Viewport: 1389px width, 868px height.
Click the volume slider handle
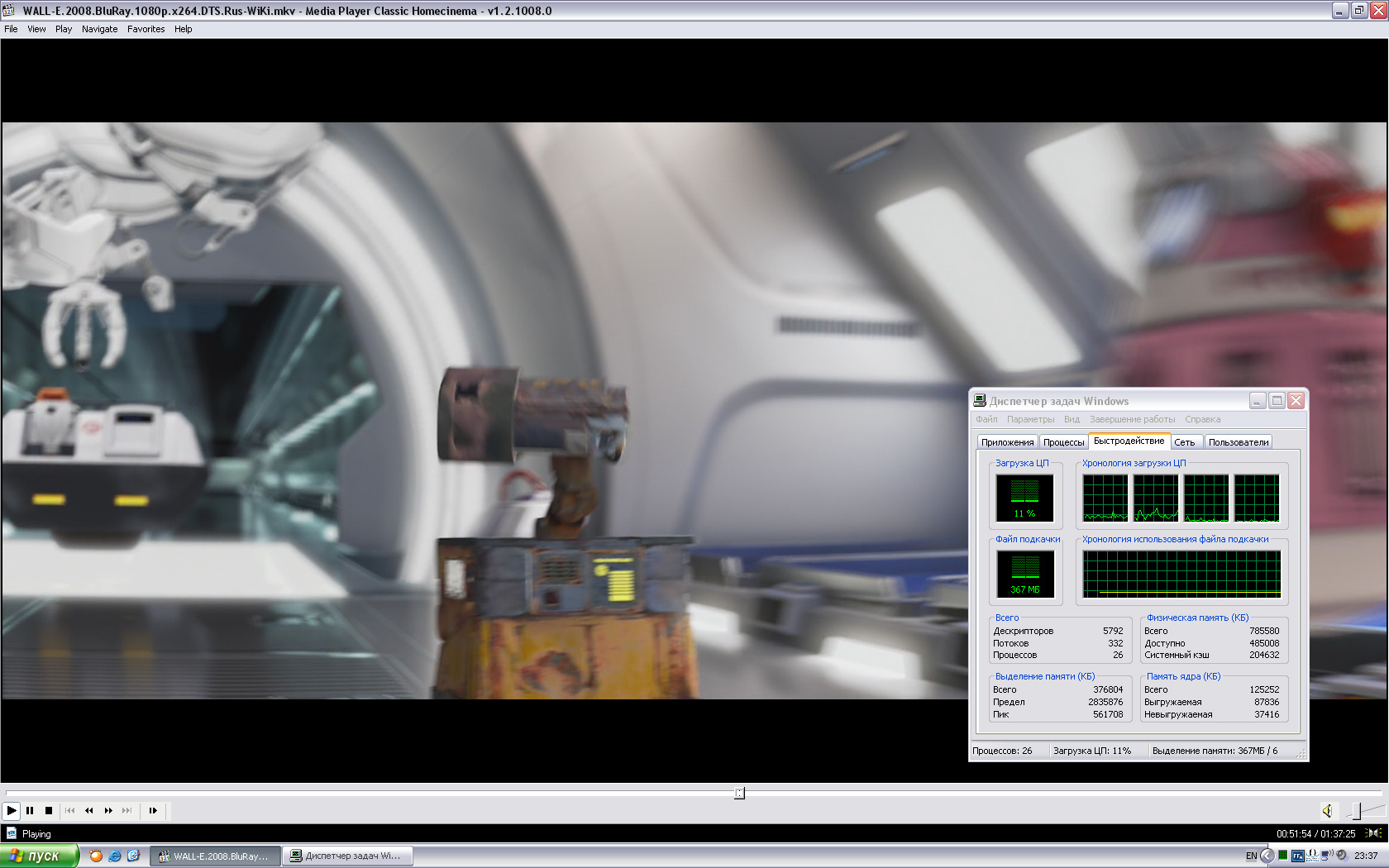coord(1356,811)
